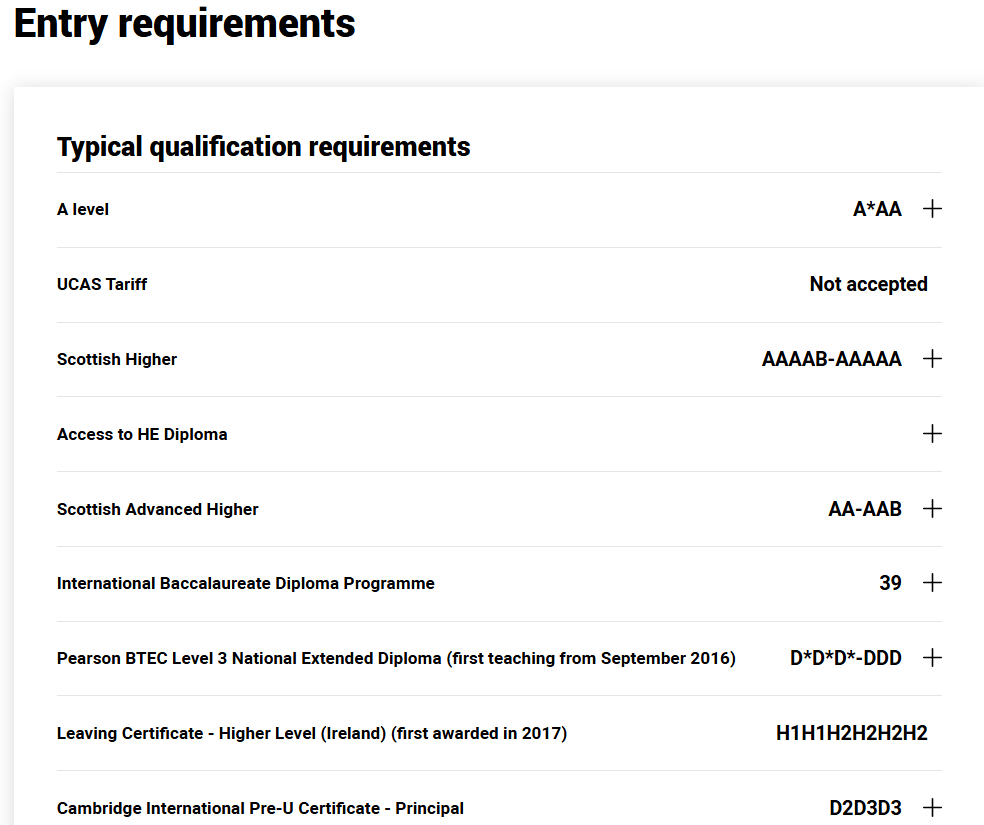Click the 'Not accepted' value
984x825 pixels.
[869, 284]
